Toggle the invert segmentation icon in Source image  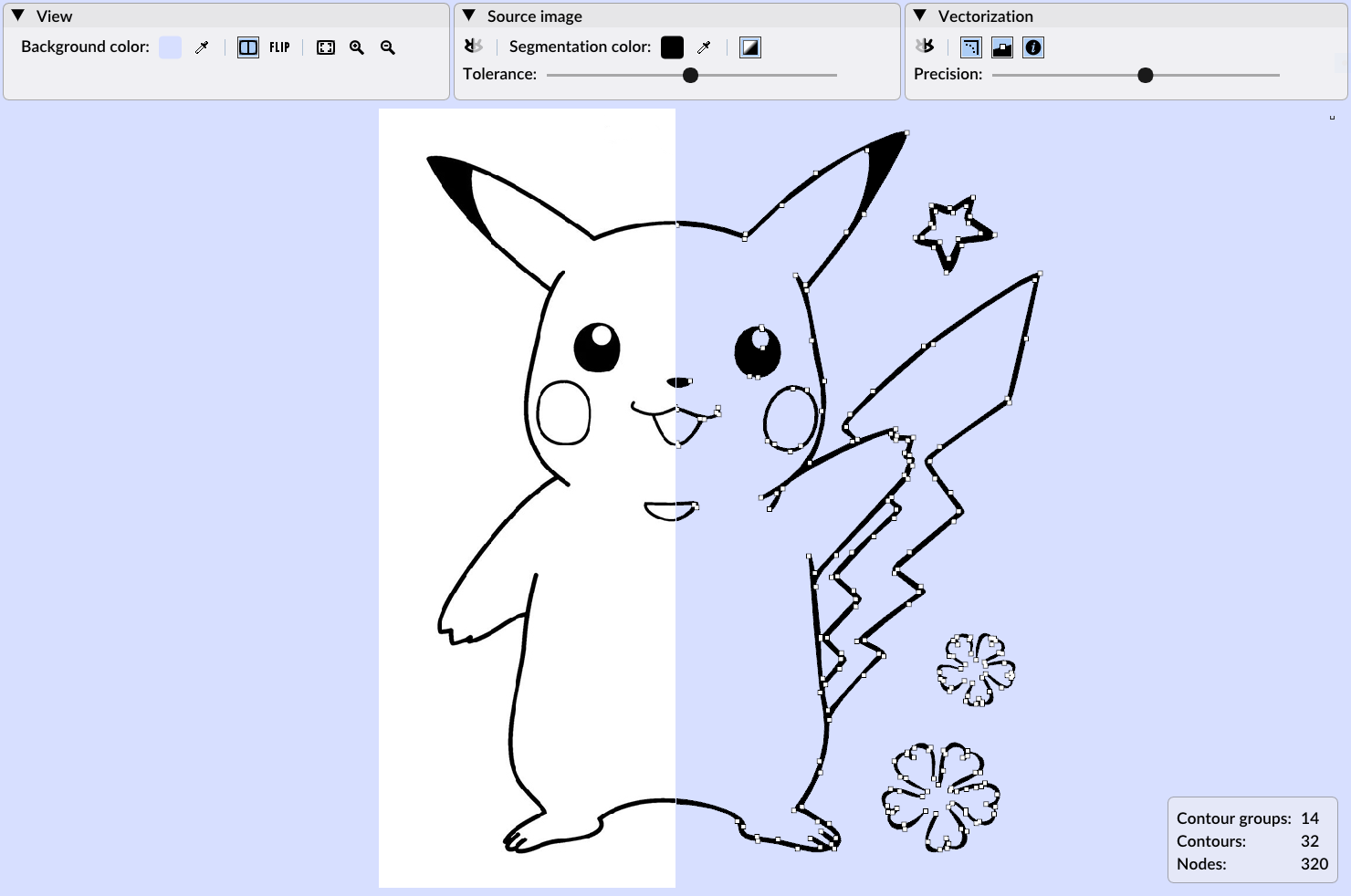tap(749, 47)
